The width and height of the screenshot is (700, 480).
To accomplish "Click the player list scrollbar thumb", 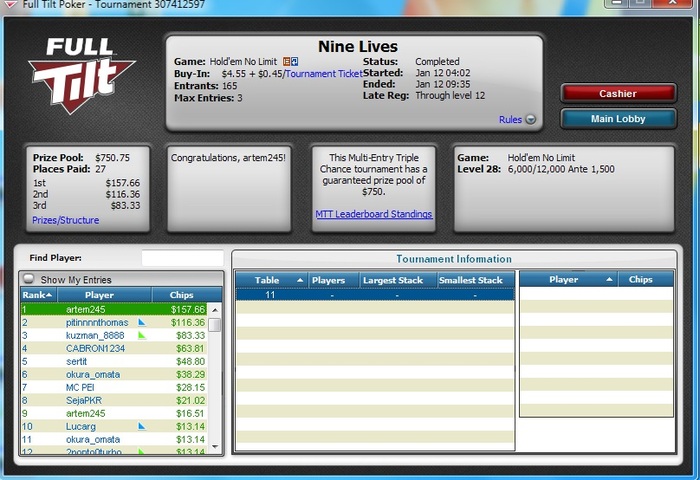I will pyautogui.click(x=215, y=325).
